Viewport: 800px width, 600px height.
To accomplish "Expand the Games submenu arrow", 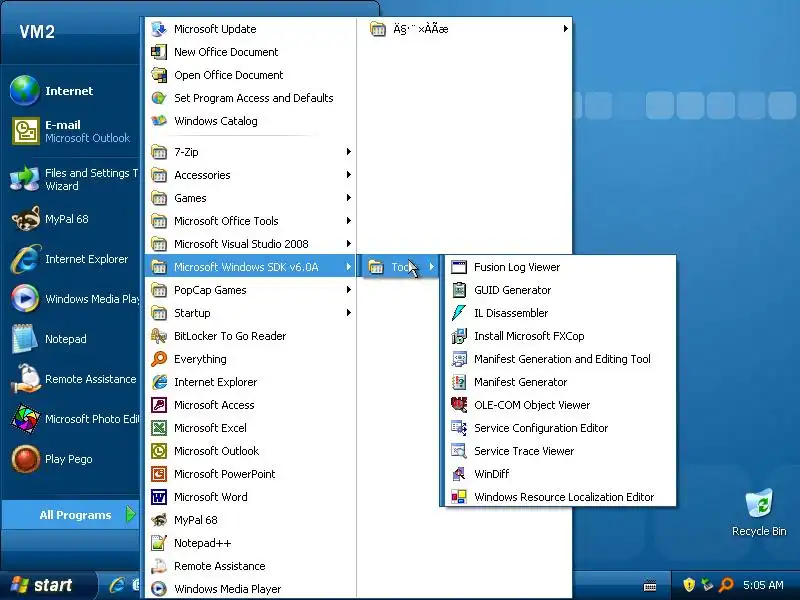I will coord(348,197).
